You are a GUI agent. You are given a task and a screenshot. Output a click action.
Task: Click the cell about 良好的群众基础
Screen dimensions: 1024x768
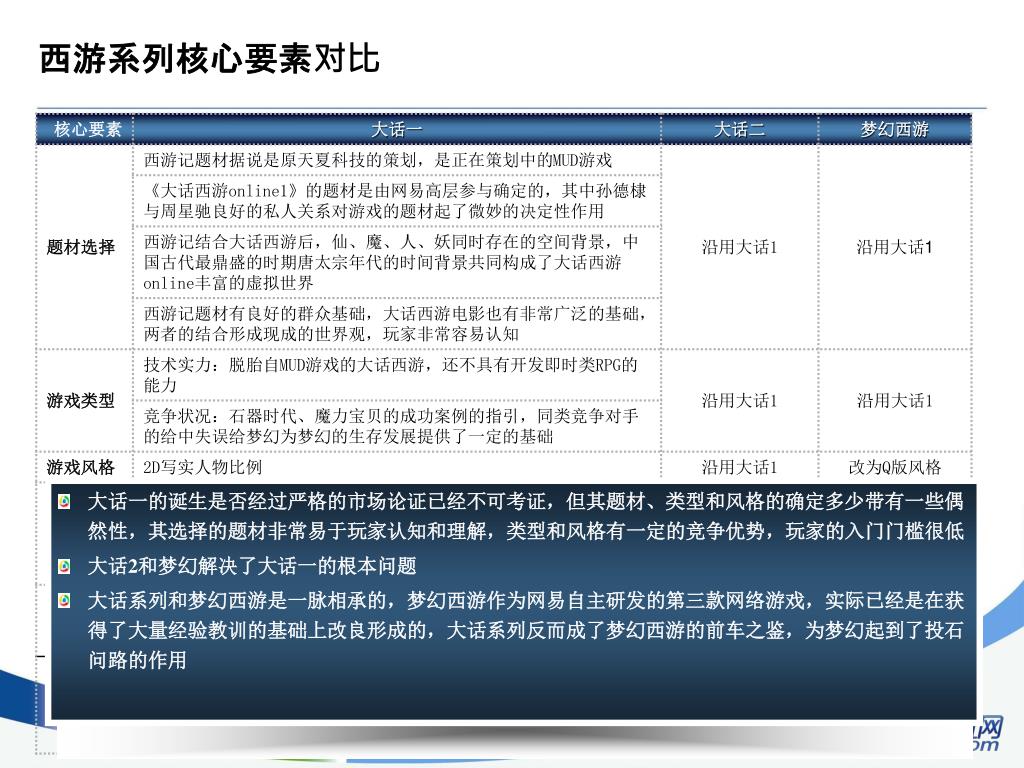point(397,323)
